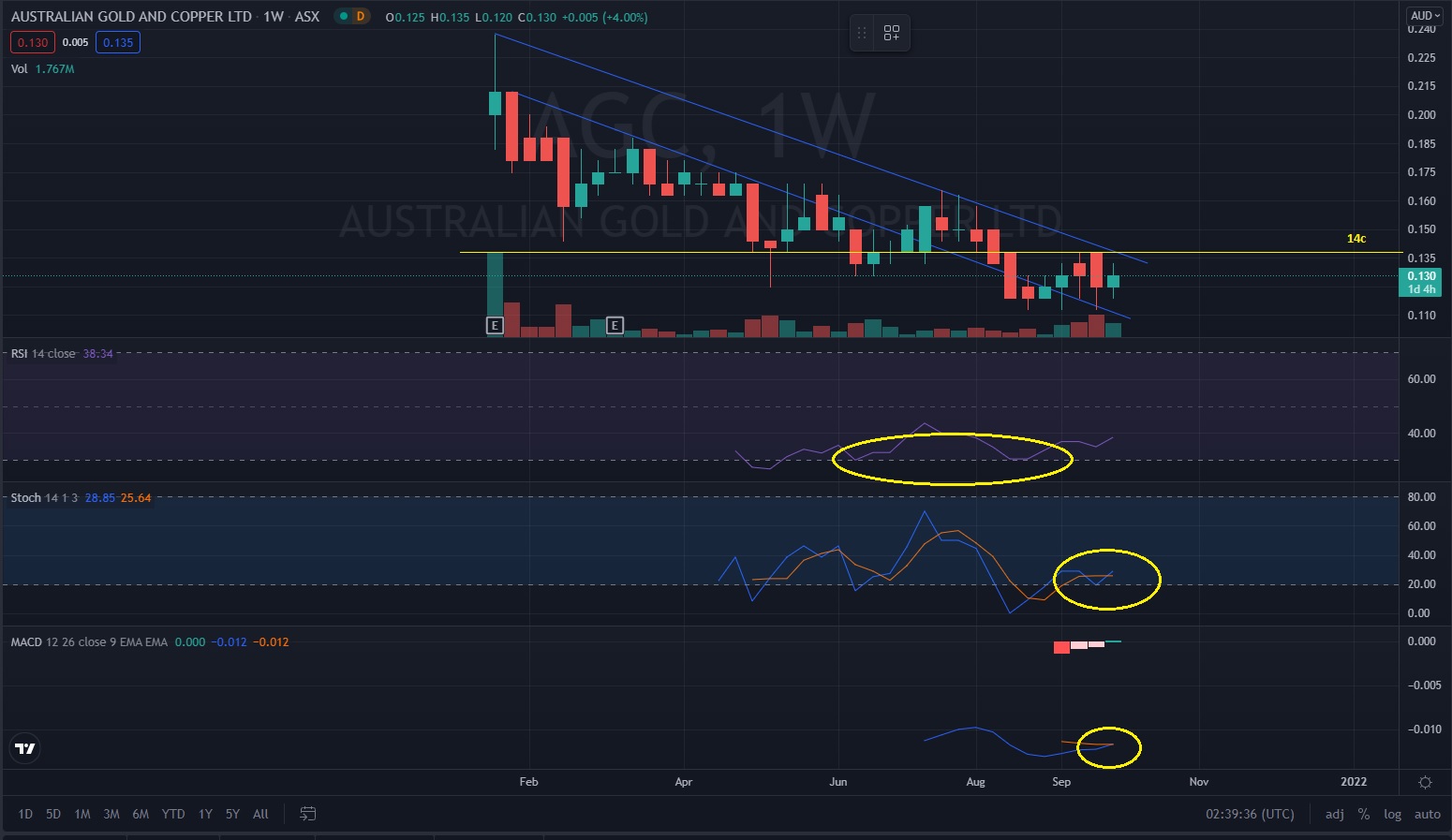Select the YTD time range
Viewport: 1452px width, 840px height.
pyautogui.click(x=173, y=814)
